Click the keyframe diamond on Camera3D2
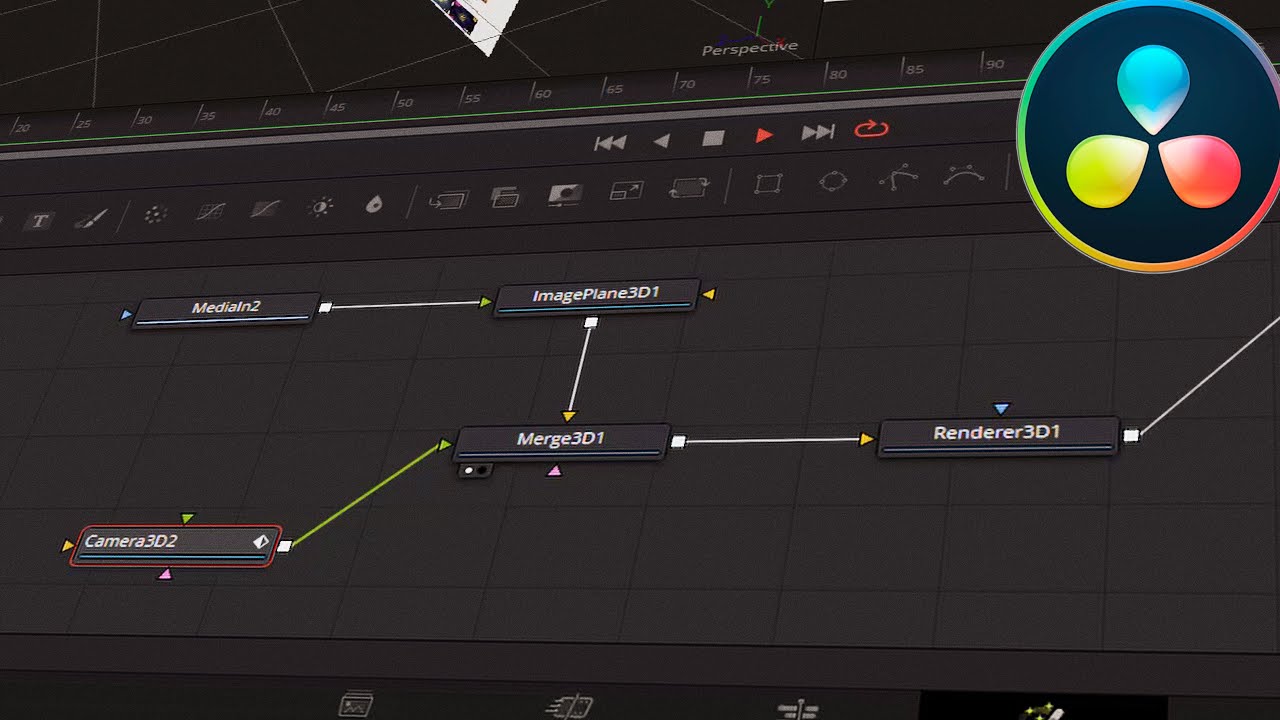The width and height of the screenshot is (1280, 720). click(261, 542)
